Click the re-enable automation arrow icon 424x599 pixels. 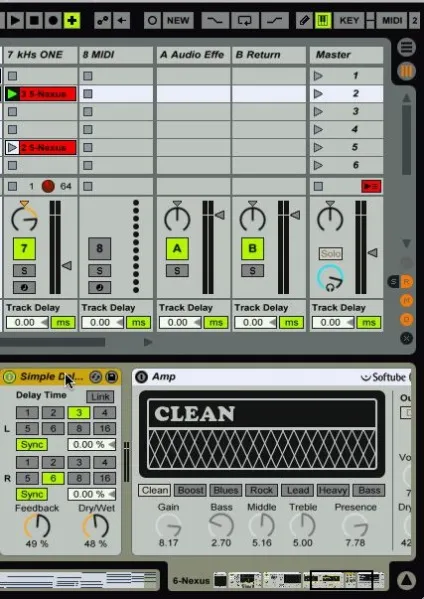(121, 20)
